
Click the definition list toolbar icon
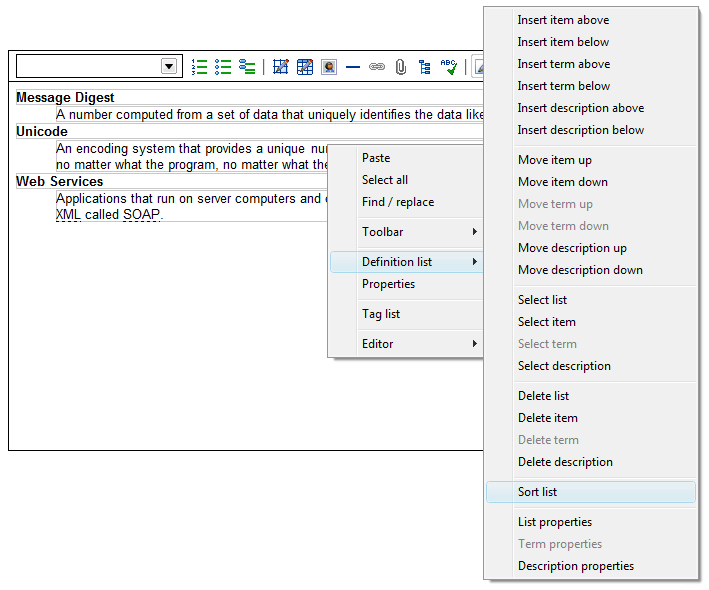click(x=247, y=67)
